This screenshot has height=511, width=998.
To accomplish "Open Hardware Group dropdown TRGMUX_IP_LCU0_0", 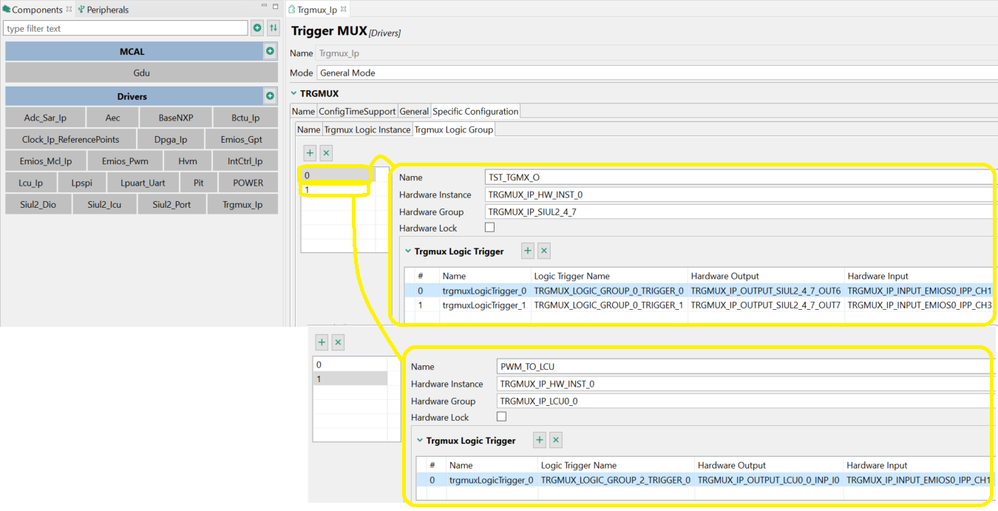I will click(x=747, y=401).
